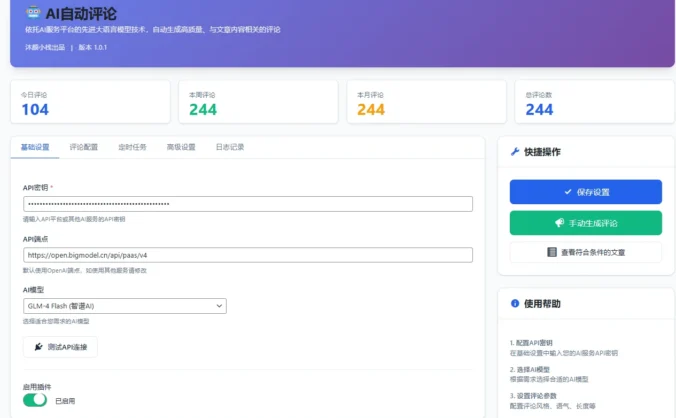
Task: Go to the 定时任务 tab
Action: coord(132,147)
